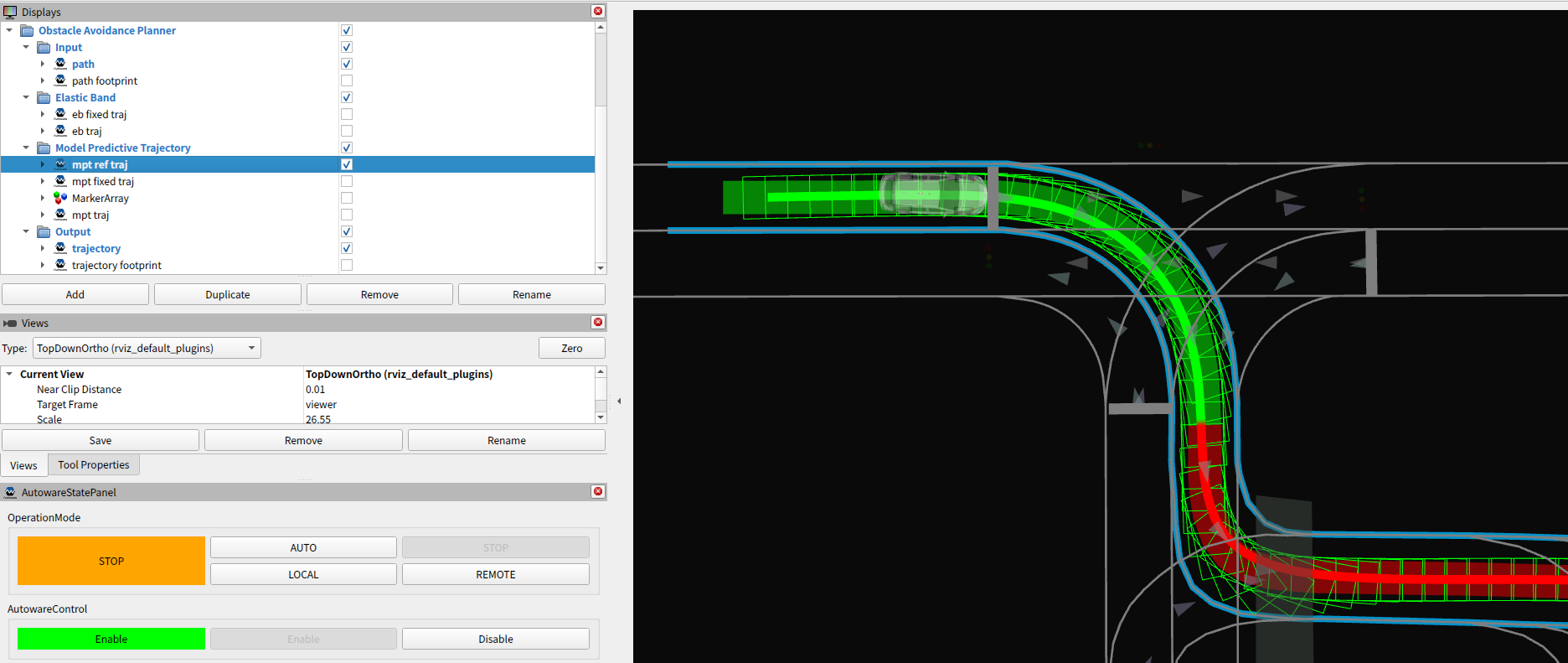Click the path footprint display icon
Image resolution: width=1568 pixels, height=663 pixels.
click(60, 80)
